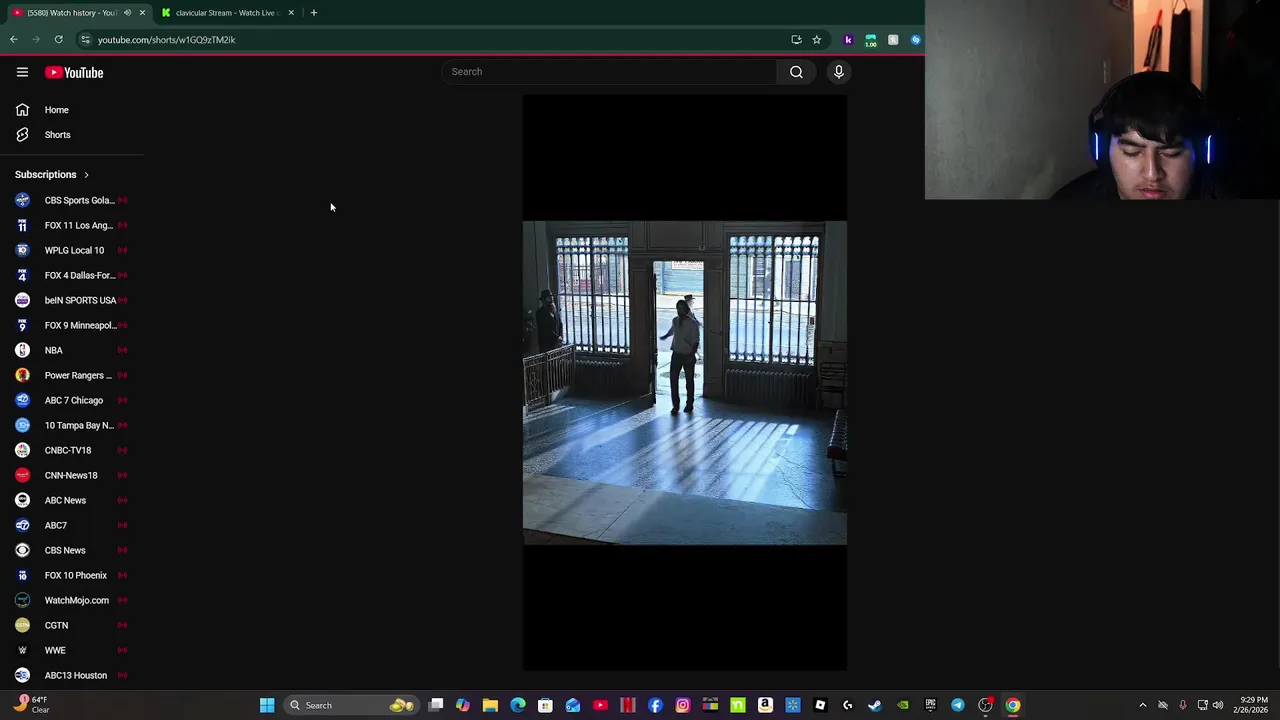
Task: Open Amazon from taskbar
Action: (x=765, y=705)
